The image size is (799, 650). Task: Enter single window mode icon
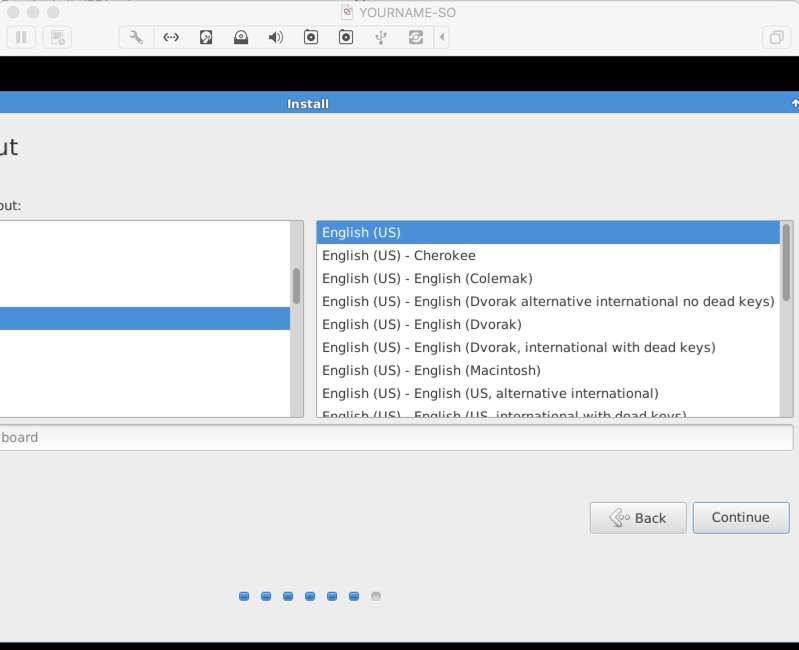click(x=776, y=37)
